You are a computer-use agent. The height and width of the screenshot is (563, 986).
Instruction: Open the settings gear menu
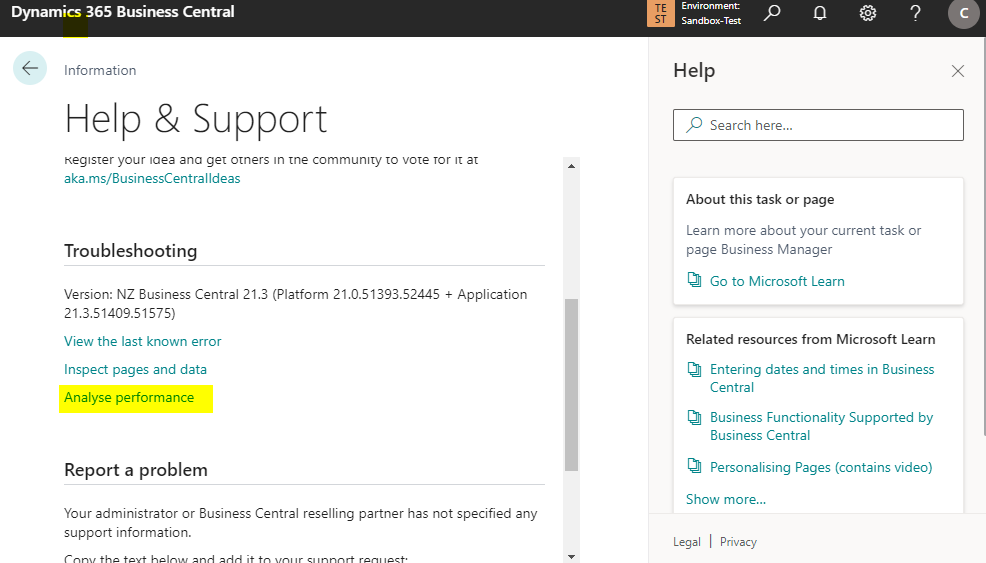click(x=868, y=13)
